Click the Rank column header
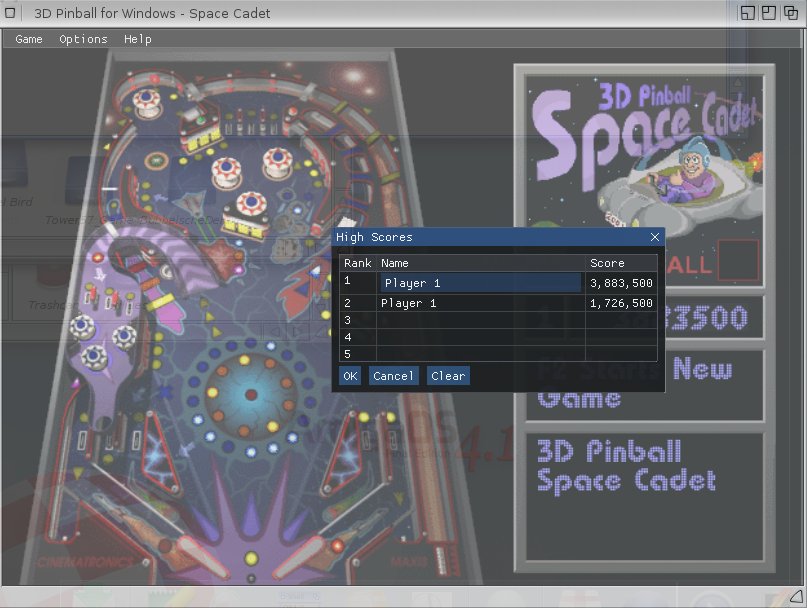 tap(358, 263)
